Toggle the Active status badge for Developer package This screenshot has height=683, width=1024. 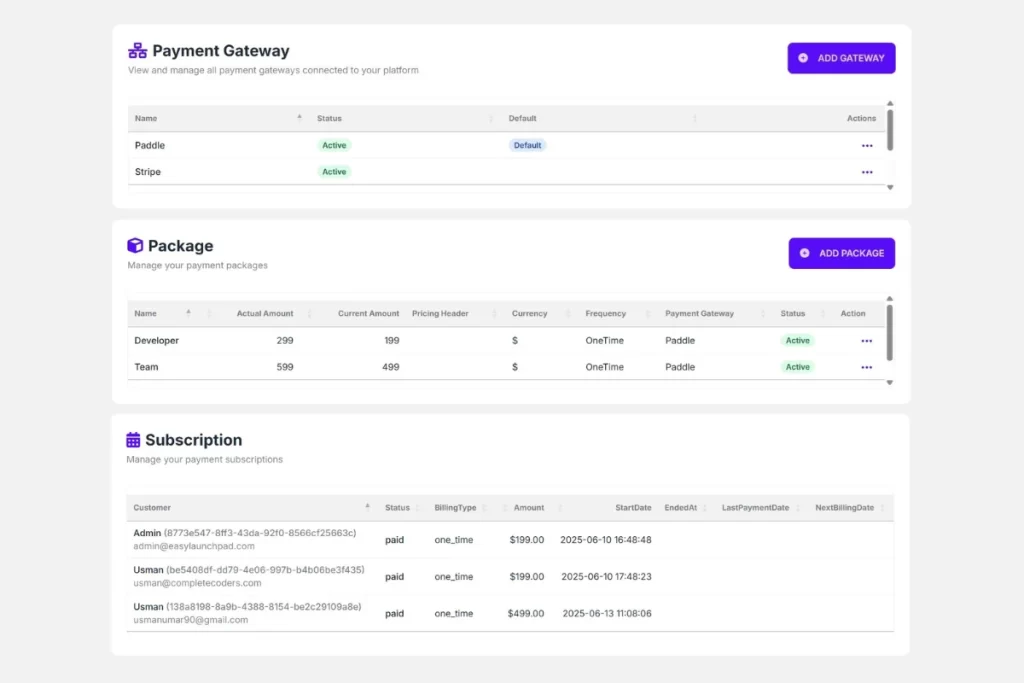click(x=797, y=340)
